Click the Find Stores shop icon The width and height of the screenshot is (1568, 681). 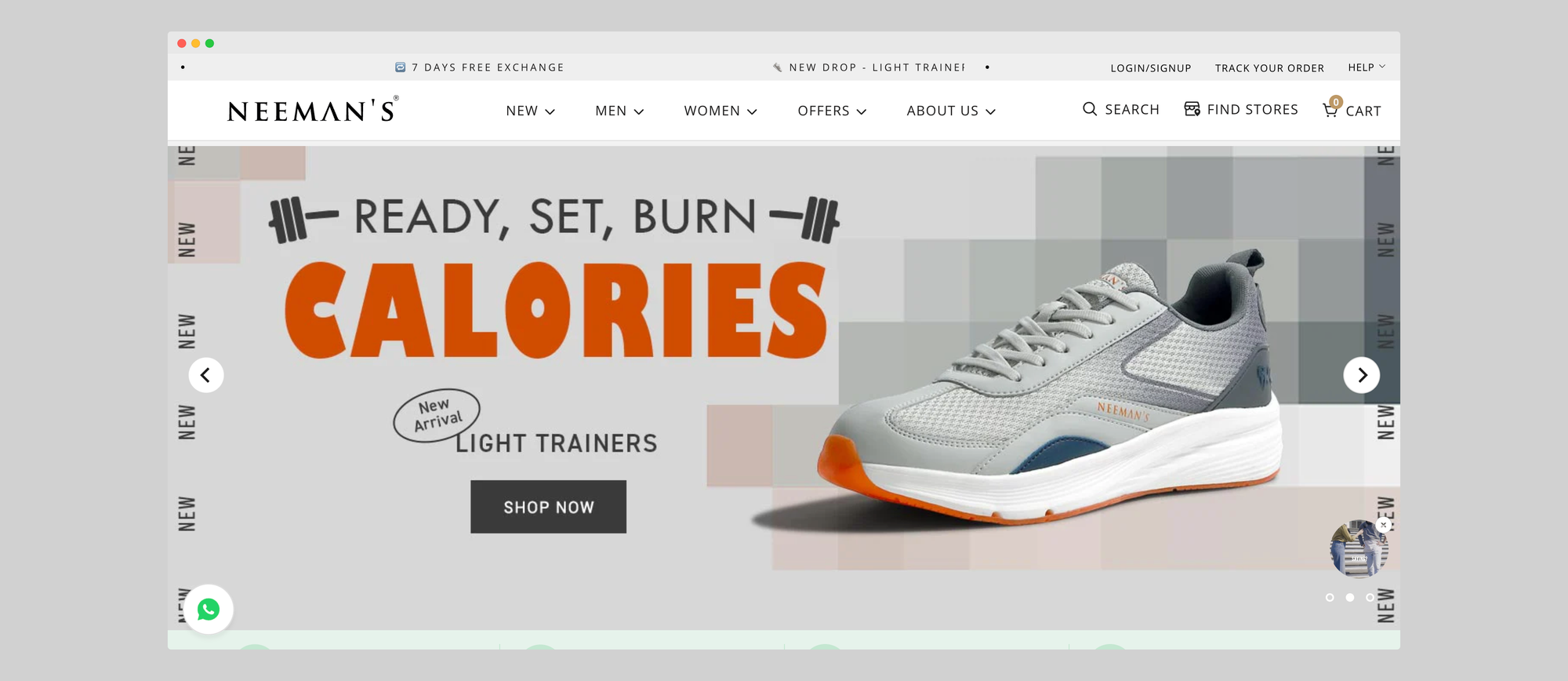coord(1192,109)
